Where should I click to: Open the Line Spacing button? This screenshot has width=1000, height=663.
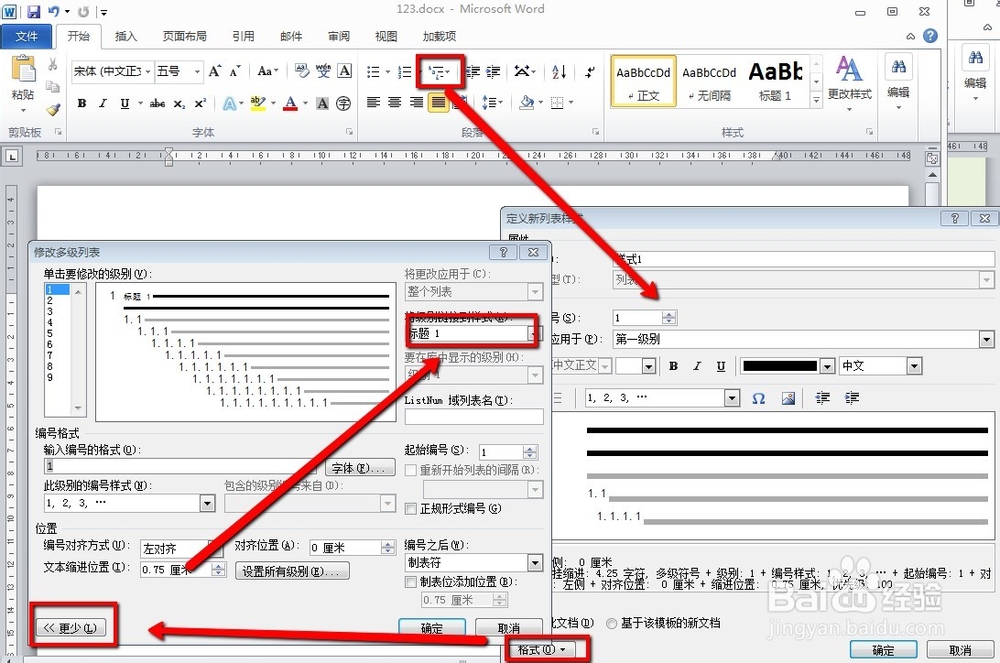(x=492, y=102)
